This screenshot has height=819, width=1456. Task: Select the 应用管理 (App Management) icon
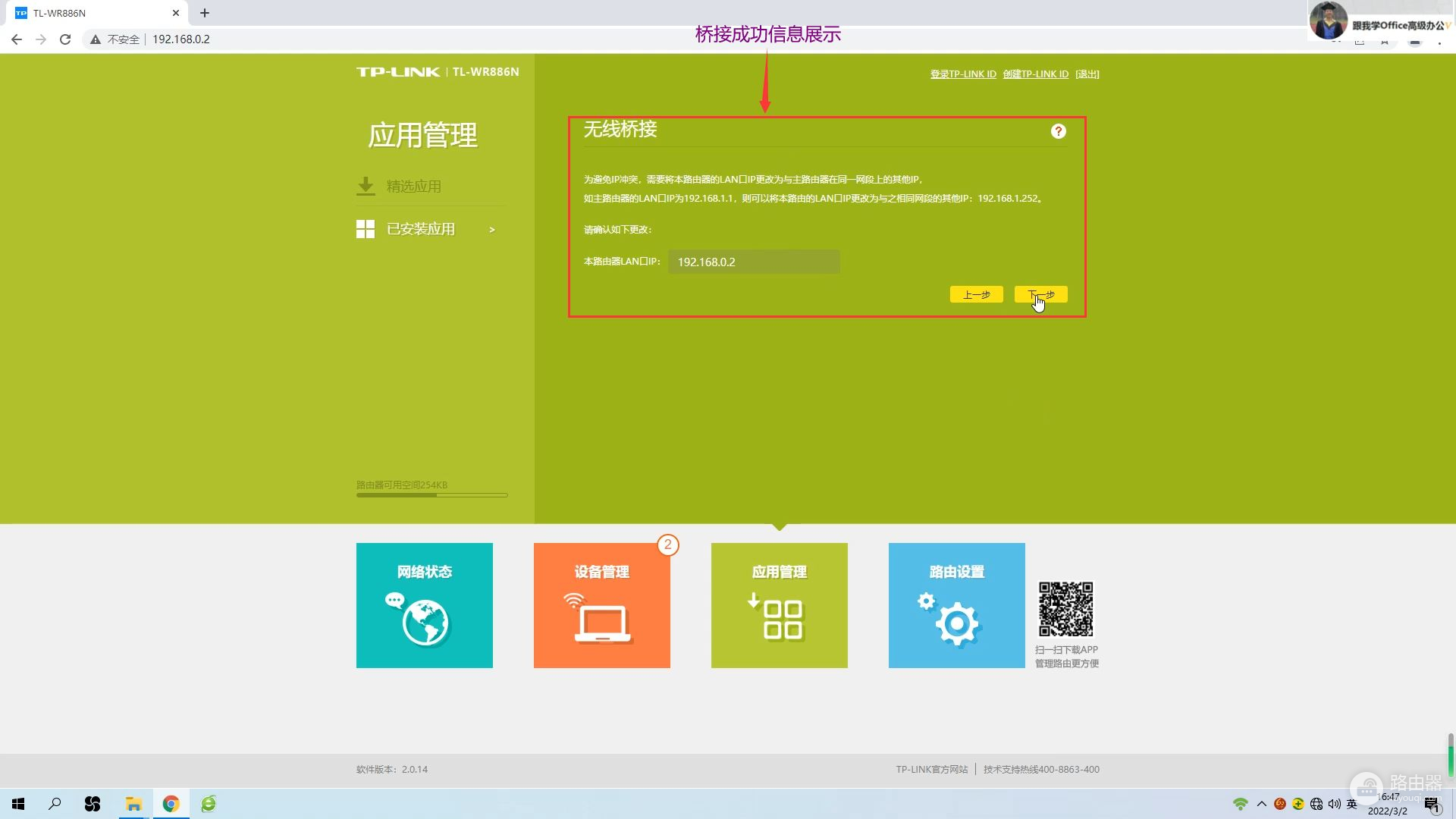779,605
